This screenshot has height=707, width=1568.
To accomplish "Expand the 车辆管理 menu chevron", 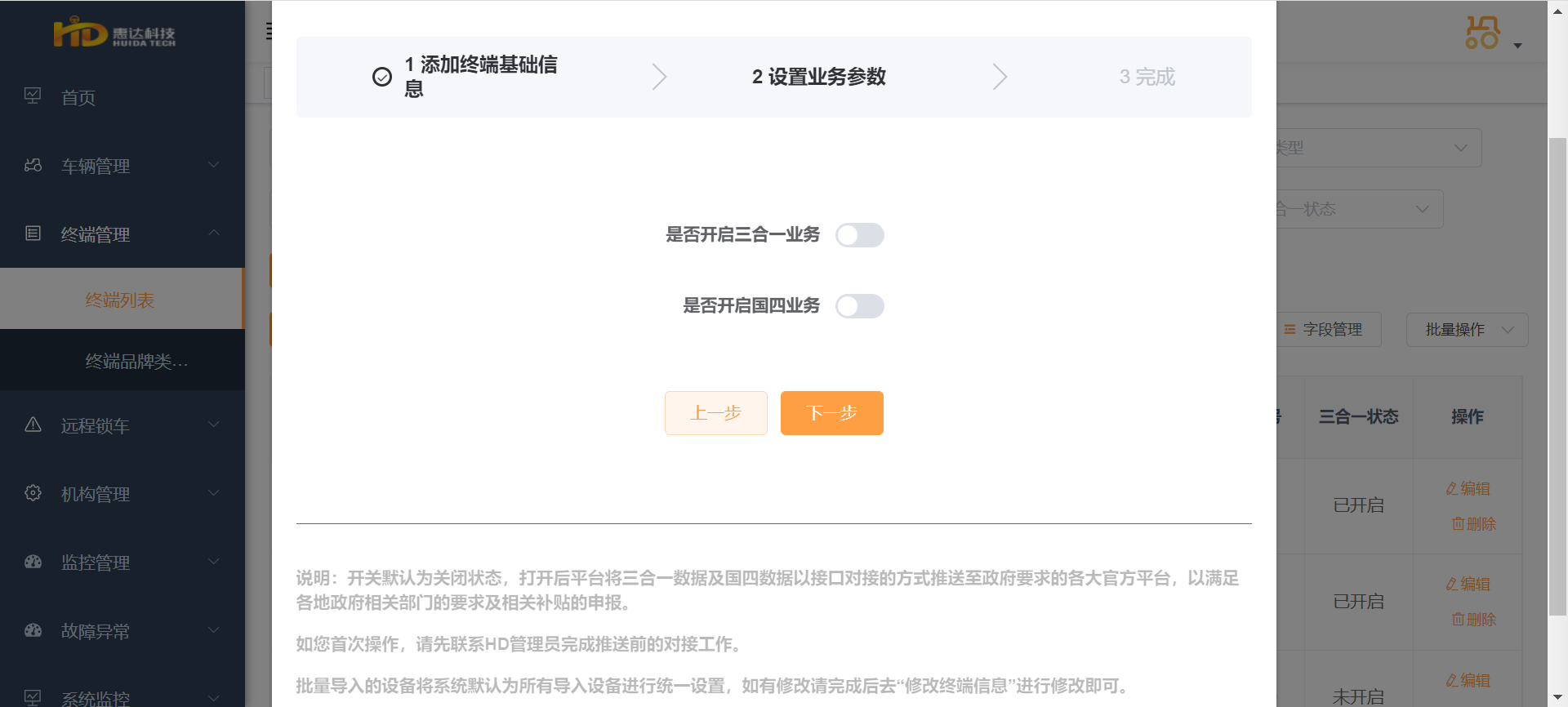I will tap(214, 165).
